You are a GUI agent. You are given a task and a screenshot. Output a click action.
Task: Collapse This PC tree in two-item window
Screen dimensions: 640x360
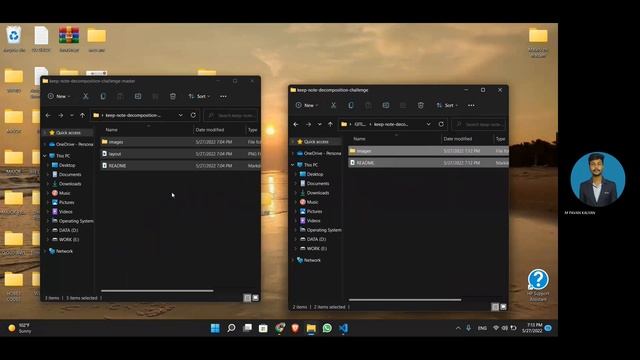coord(293,165)
